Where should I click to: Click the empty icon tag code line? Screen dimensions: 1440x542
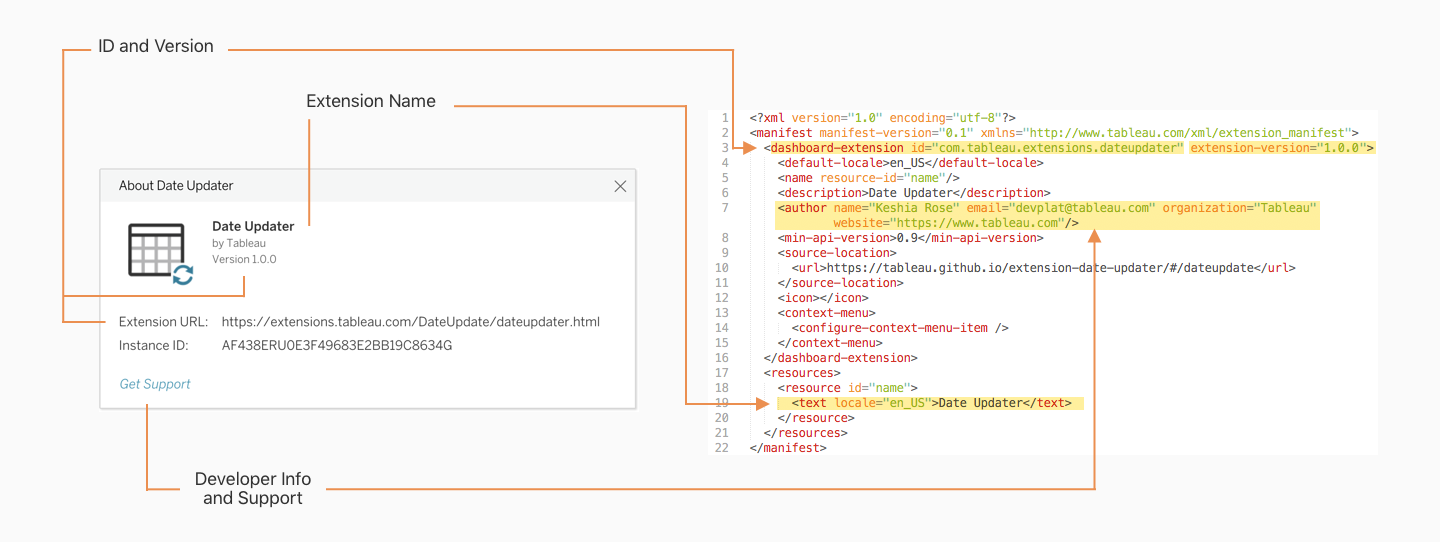tap(823, 298)
